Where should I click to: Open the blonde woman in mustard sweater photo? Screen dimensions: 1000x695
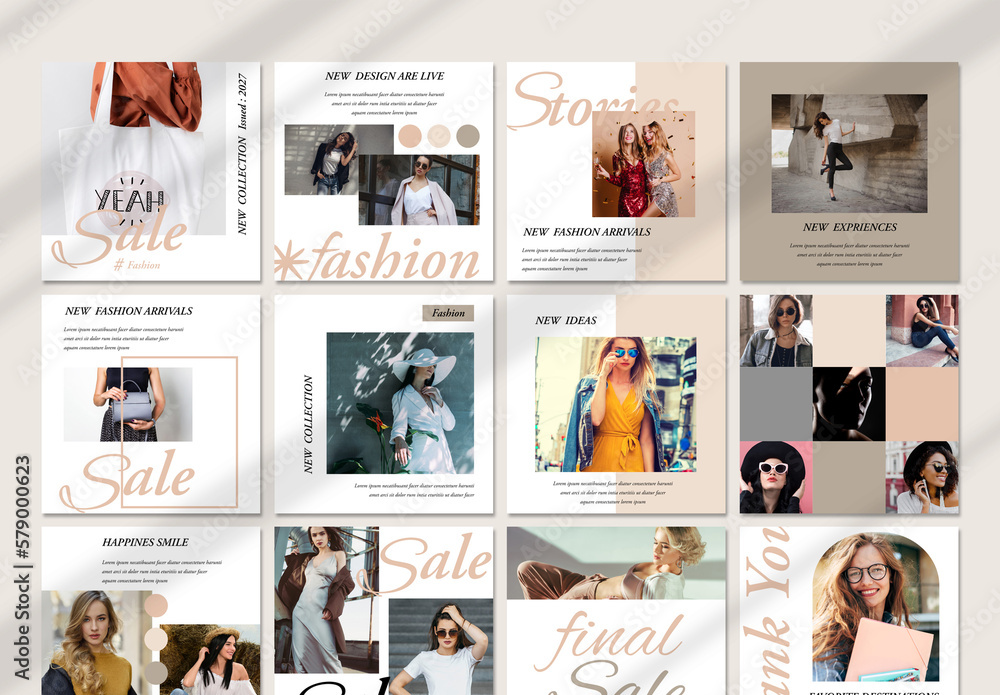pyautogui.click(x=97, y=643)
